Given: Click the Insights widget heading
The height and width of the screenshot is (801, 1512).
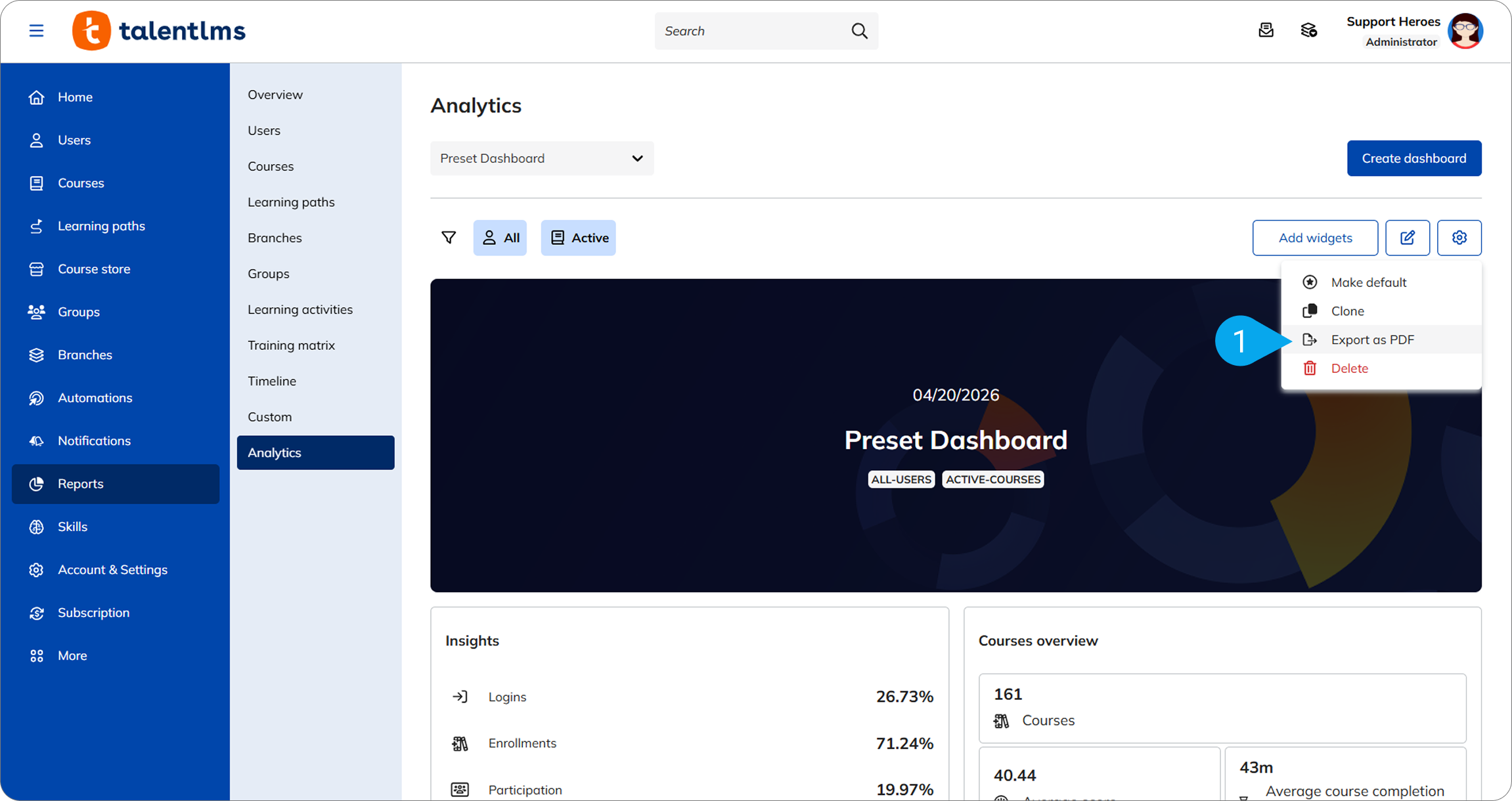Looking at the screenshot, I should [x=472, y=641].
